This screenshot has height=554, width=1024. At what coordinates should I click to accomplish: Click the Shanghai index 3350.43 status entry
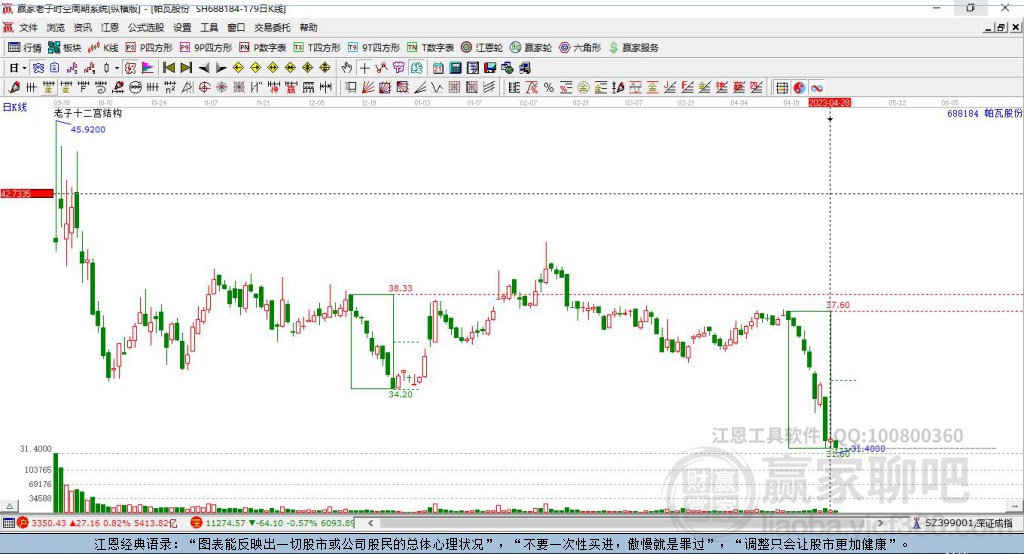97,523
